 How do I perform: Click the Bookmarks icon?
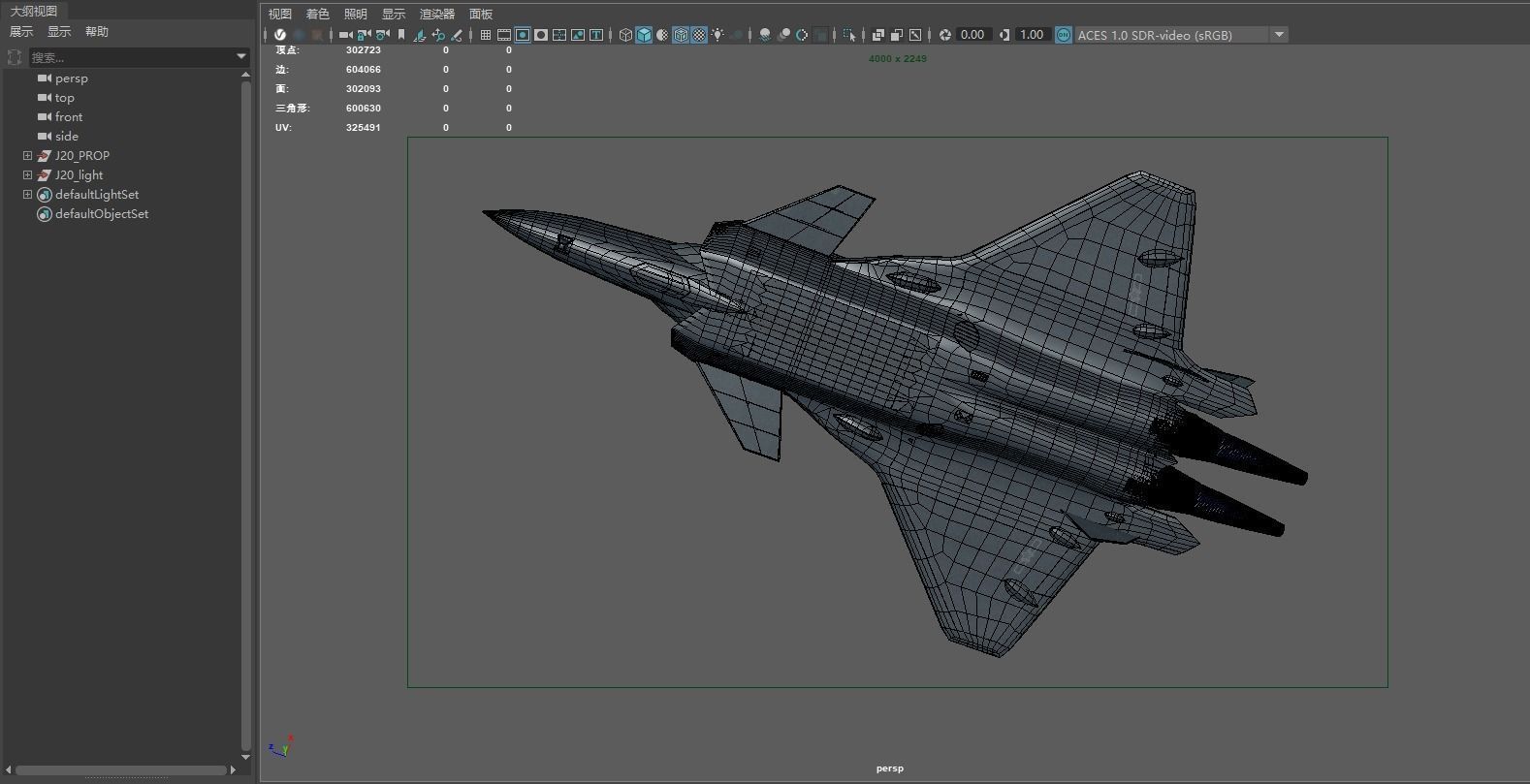401,35
